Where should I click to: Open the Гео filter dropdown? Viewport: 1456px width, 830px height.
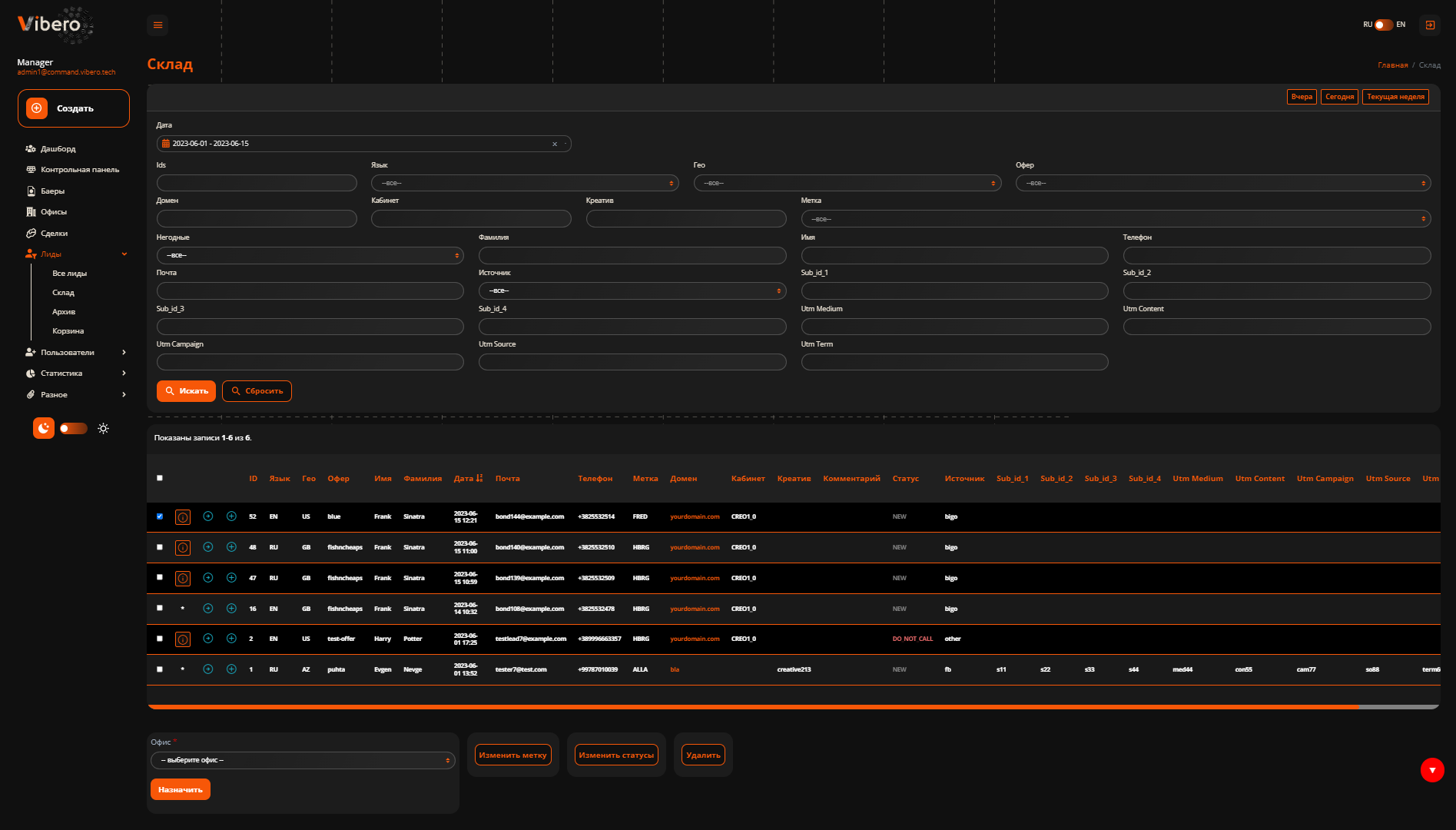847,183
